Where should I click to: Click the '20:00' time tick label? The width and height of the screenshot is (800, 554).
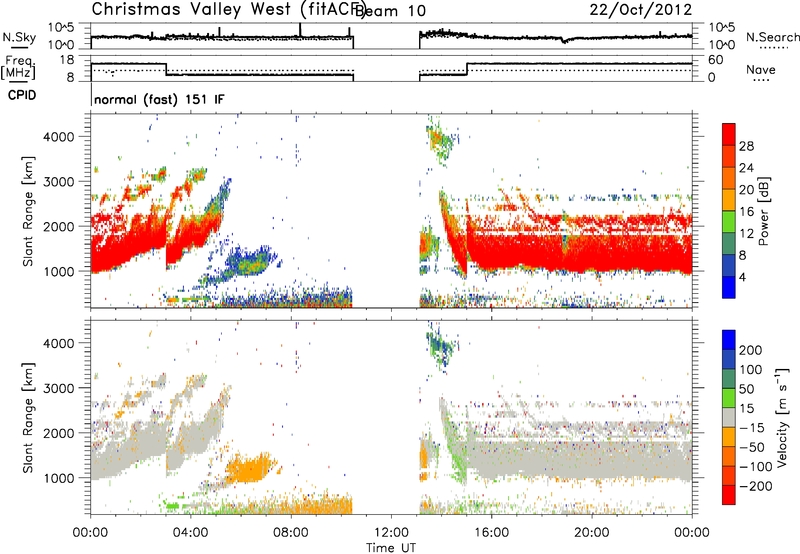[591, 533]
